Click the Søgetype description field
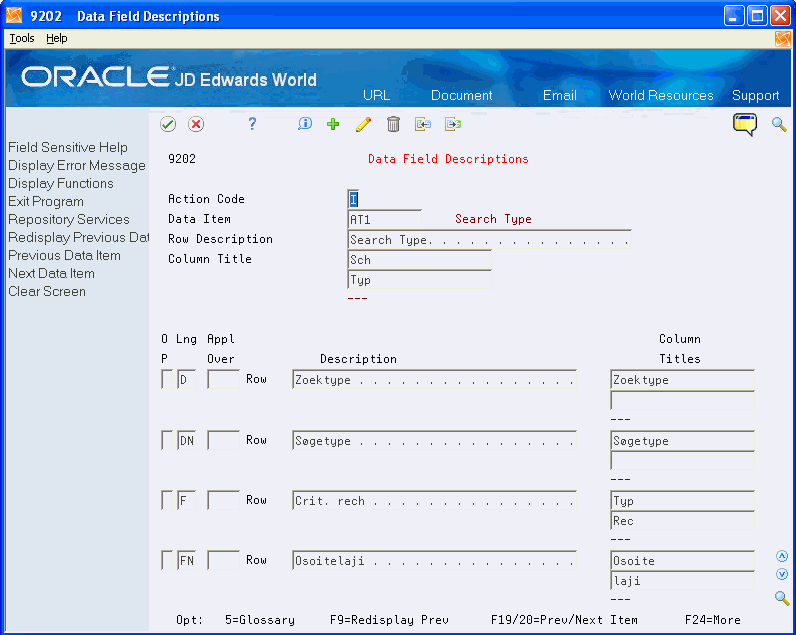 tap(434, 441)
